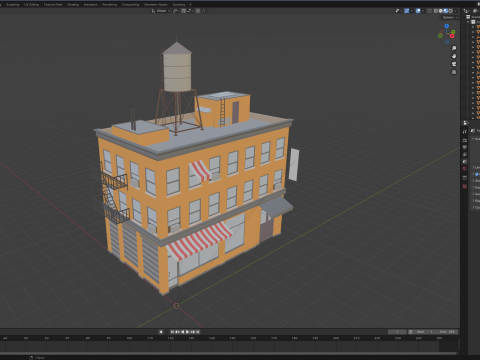
Task: Click frame 150 on the timeline ruler
Action: (232, 338)
